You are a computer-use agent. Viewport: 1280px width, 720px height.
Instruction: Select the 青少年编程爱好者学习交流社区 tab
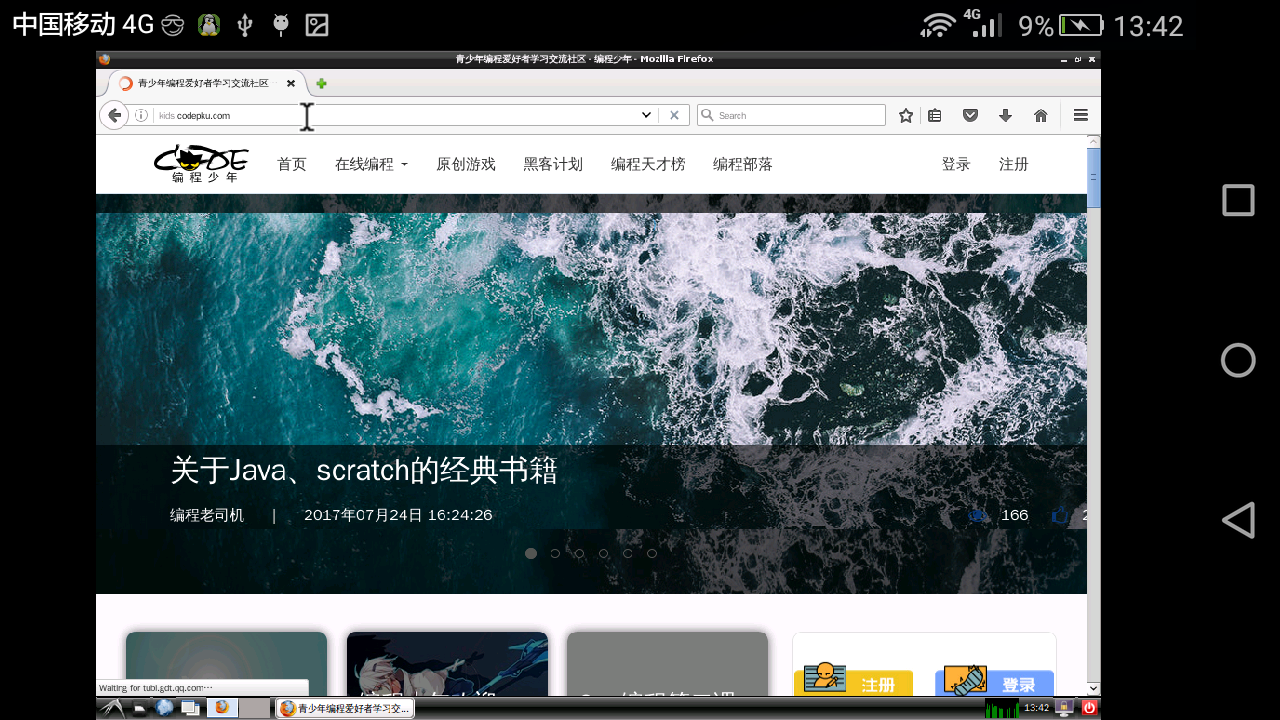pyautogui.click(x=203, y=84)
